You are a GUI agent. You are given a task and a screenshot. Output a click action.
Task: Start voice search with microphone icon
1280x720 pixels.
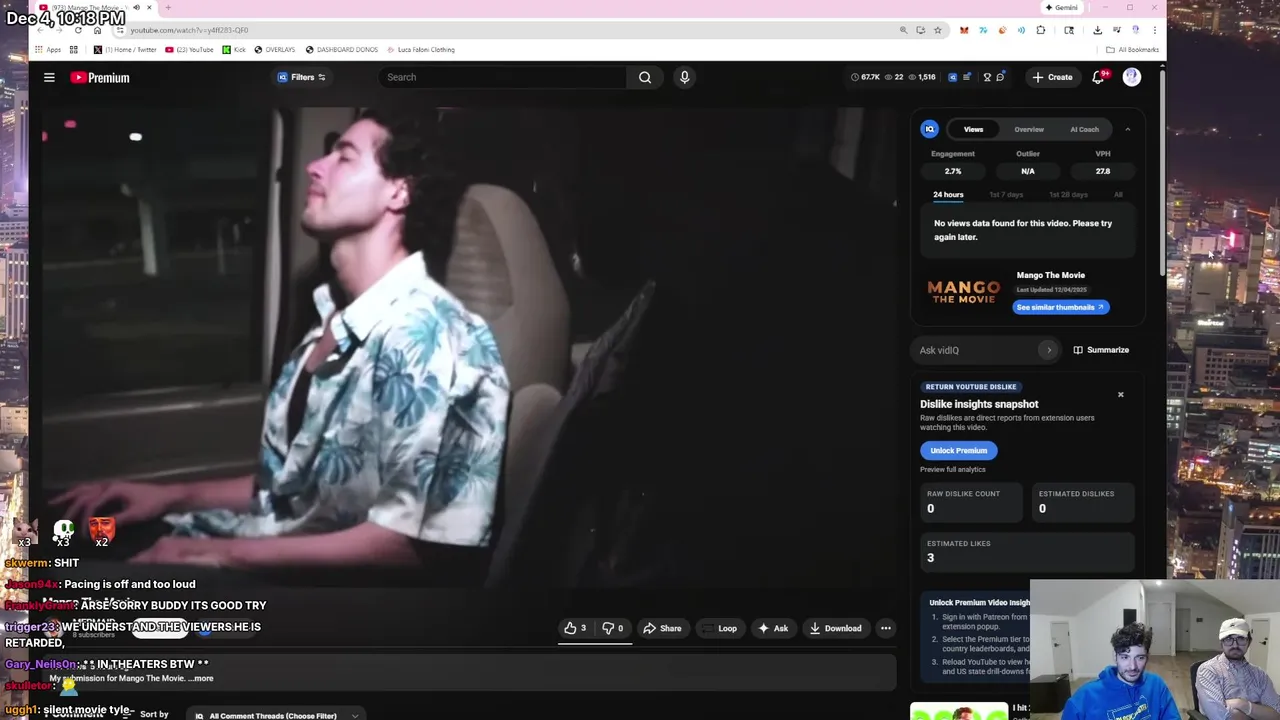[x=684, y=77]
